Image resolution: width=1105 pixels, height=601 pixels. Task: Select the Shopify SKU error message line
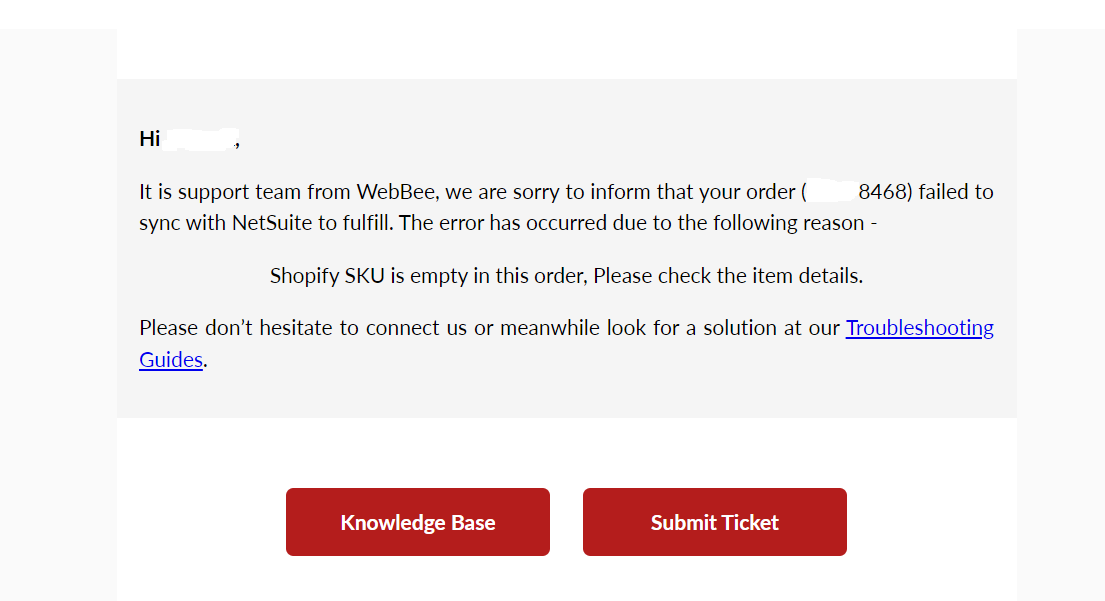tap(565, 275)
